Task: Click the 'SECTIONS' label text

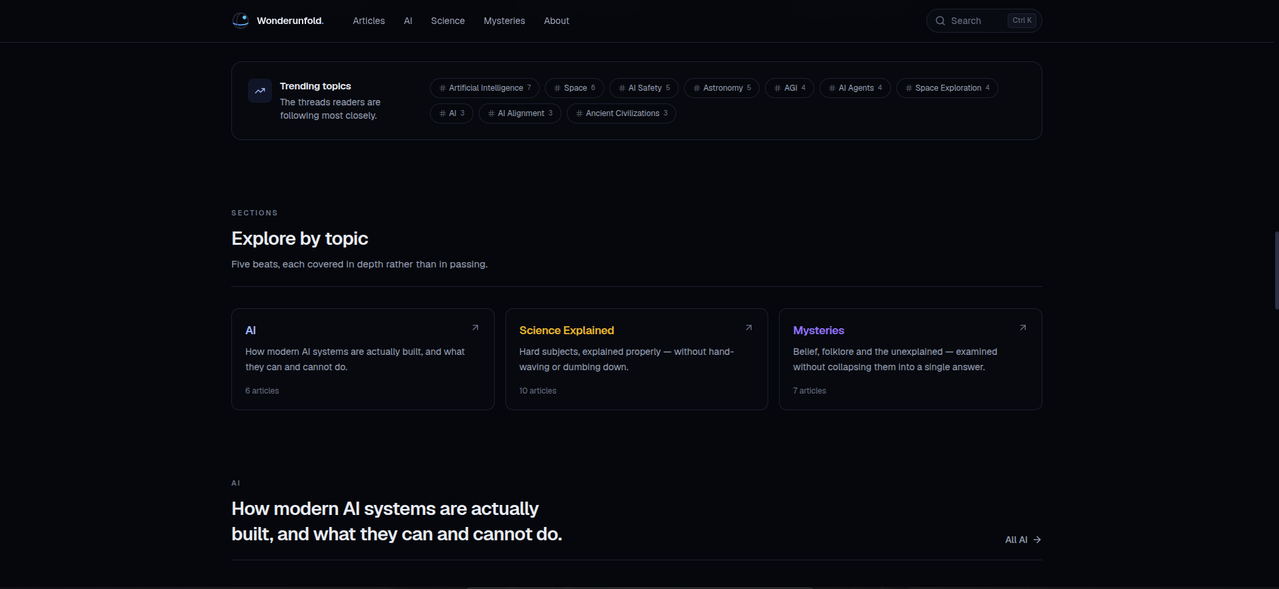Action: [x=255, y=213]
